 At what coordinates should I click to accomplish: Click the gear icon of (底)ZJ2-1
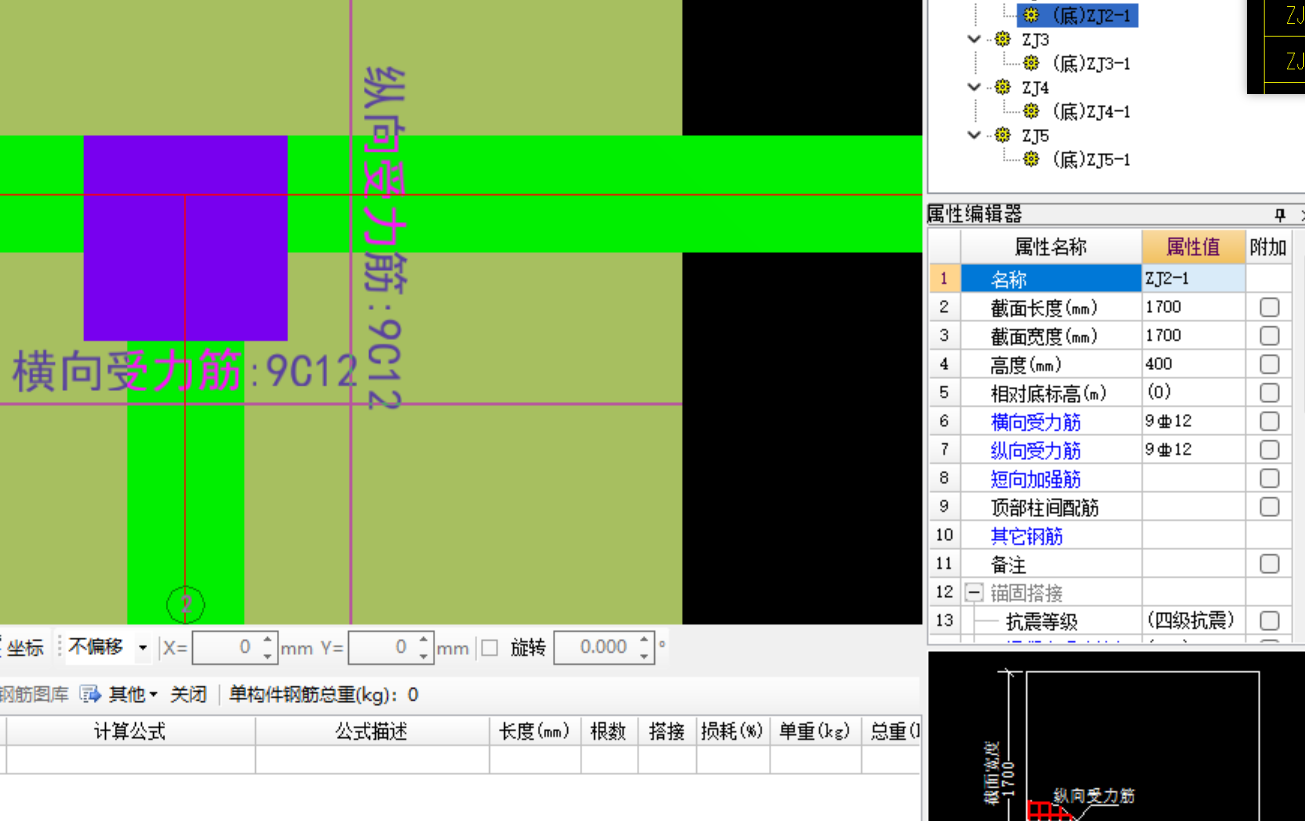tap(1032, 15)
